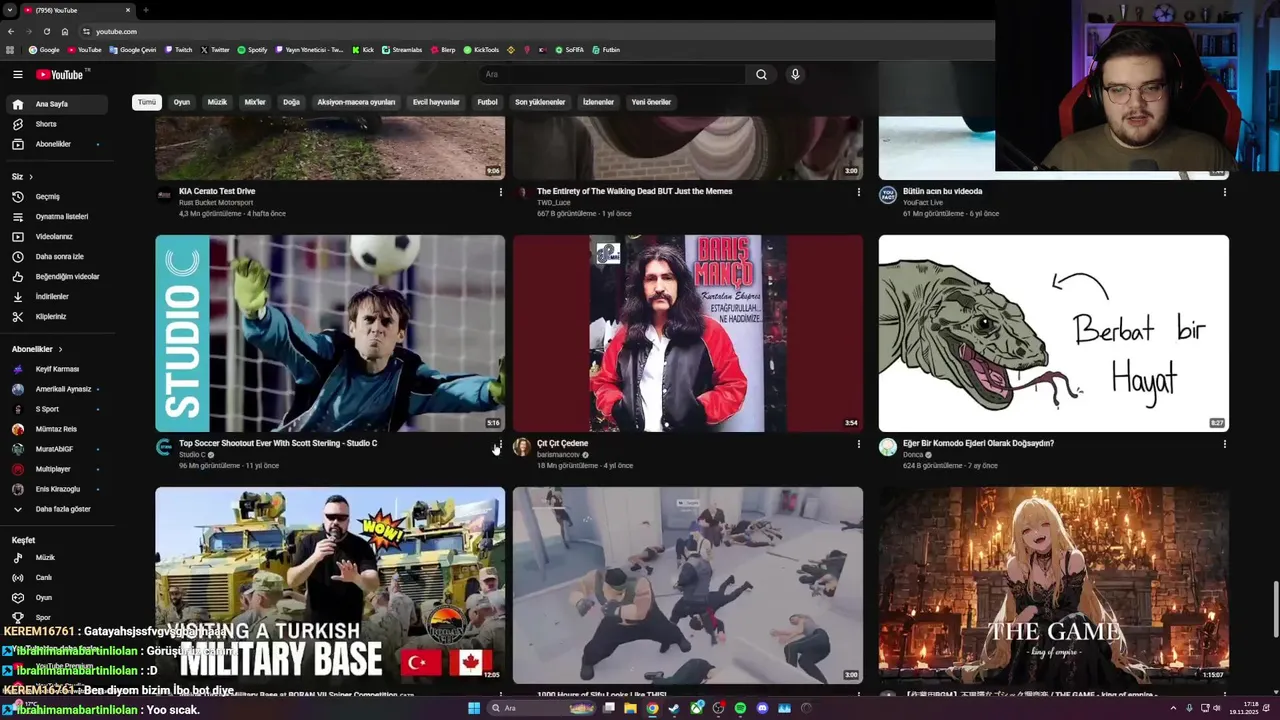
Task: Select the Tümü filter chip
Action: 147,102
